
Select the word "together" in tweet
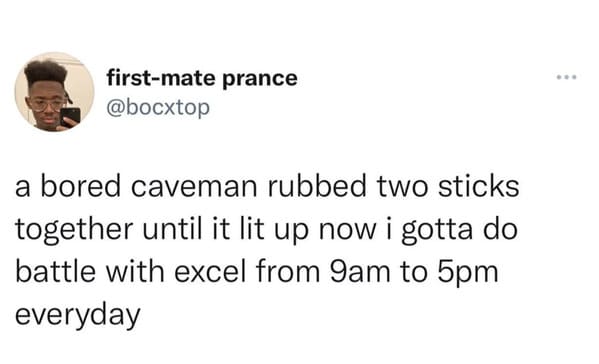pyautogui.click(x=74, y=231)
